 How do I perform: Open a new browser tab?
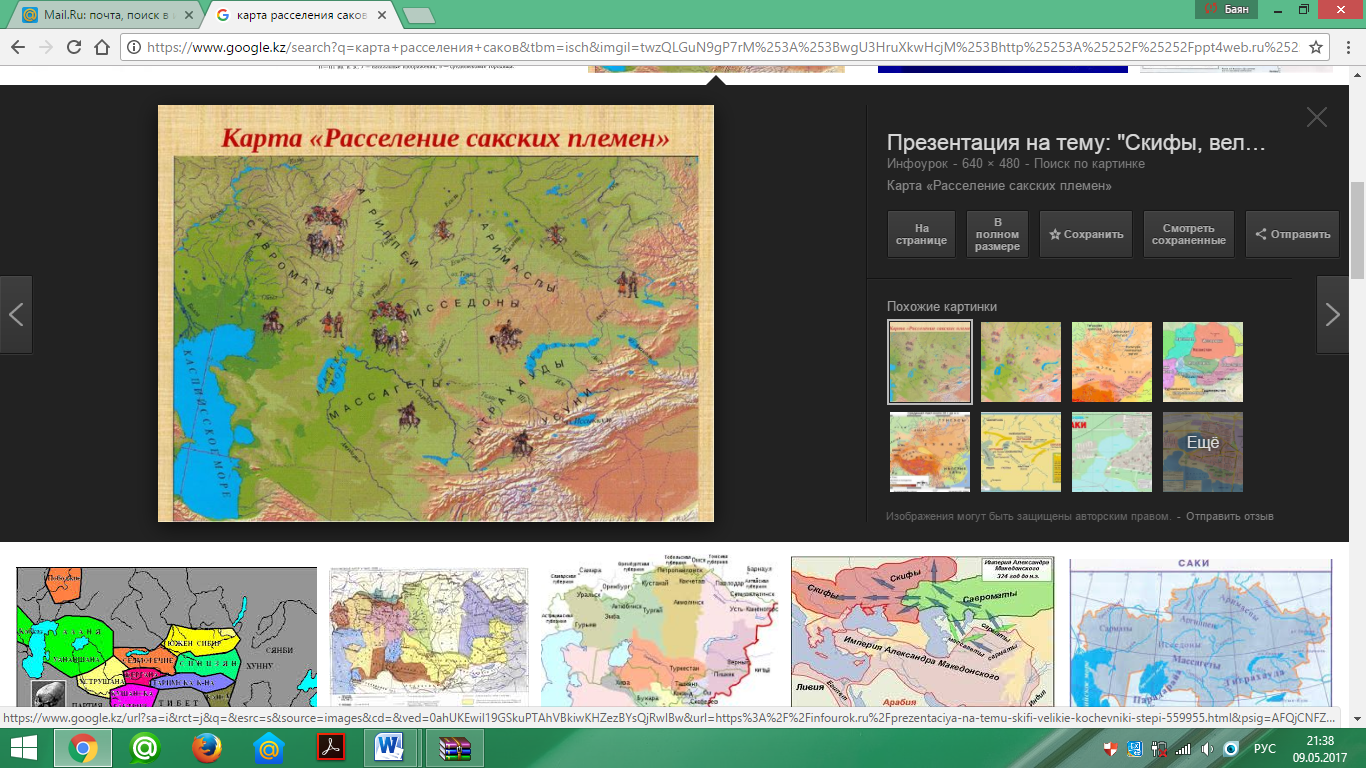pos(418,15)
